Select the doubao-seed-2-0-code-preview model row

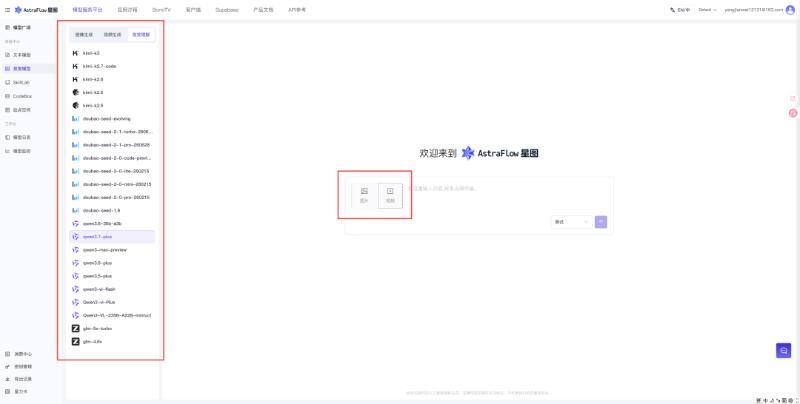(x=112, y=158)
